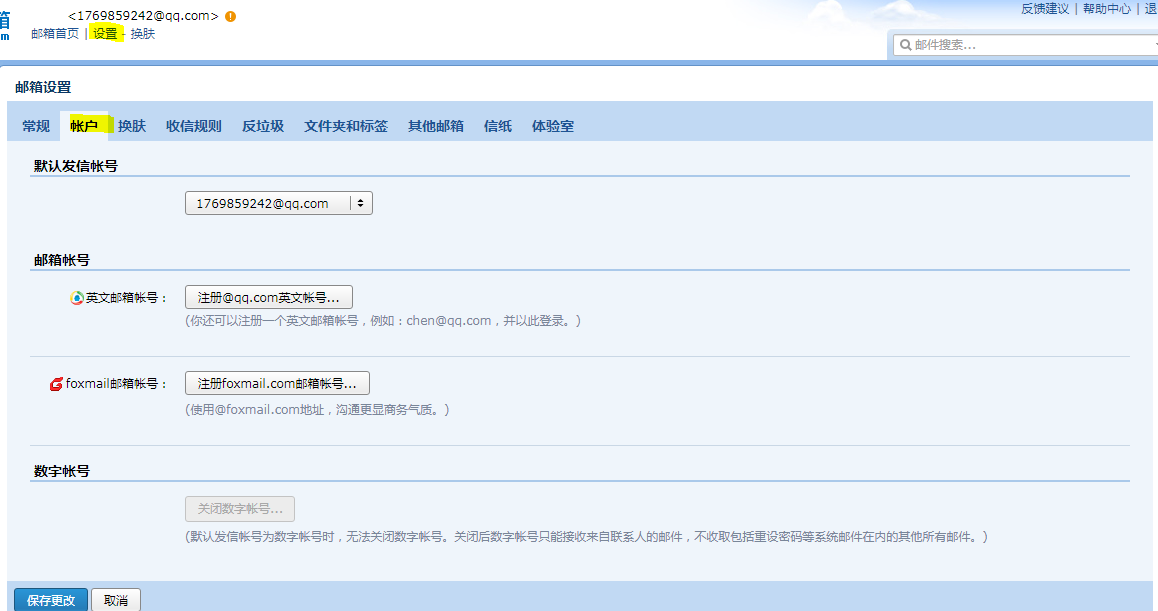Click the 默认发信帐号 section heading
The height and width of the screenshot is (611, 1158).
click(75, 166)
